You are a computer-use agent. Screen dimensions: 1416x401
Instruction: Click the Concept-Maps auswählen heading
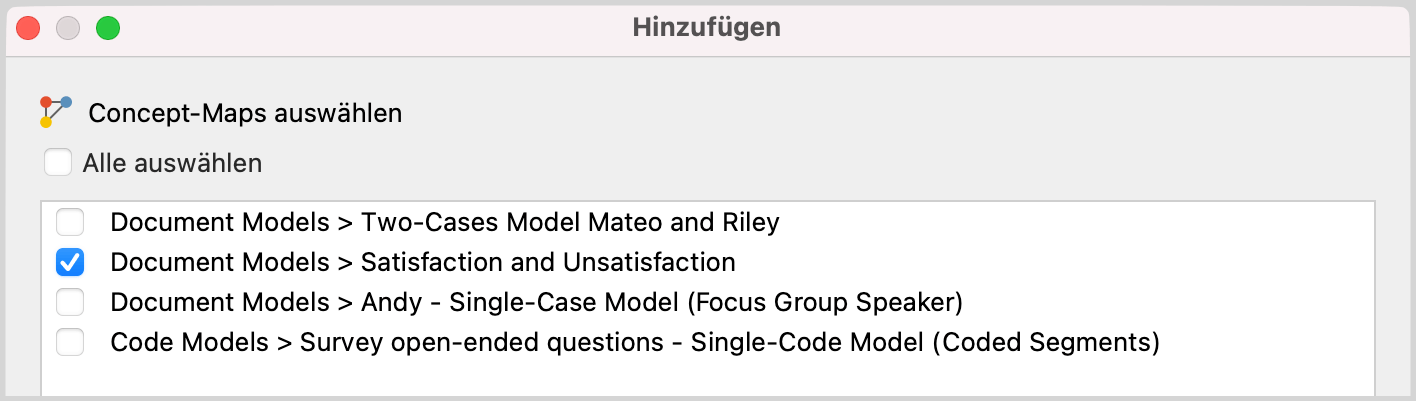tap(245, 113)
